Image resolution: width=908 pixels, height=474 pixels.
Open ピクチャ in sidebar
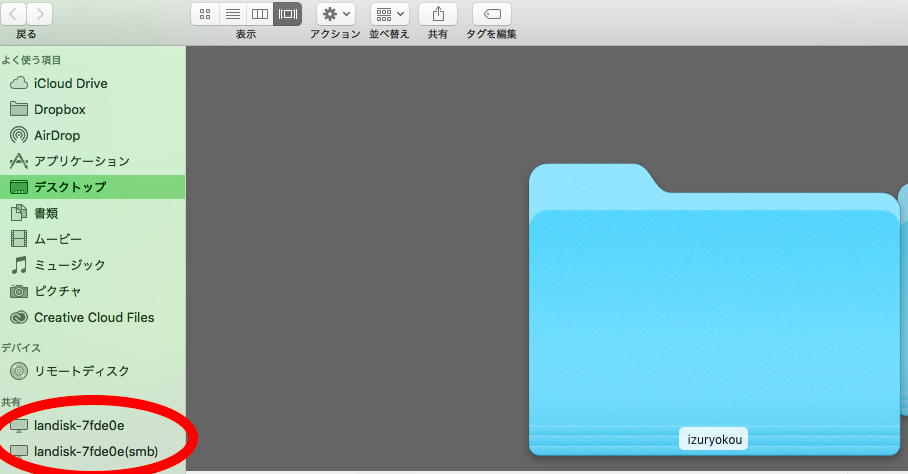93,291
